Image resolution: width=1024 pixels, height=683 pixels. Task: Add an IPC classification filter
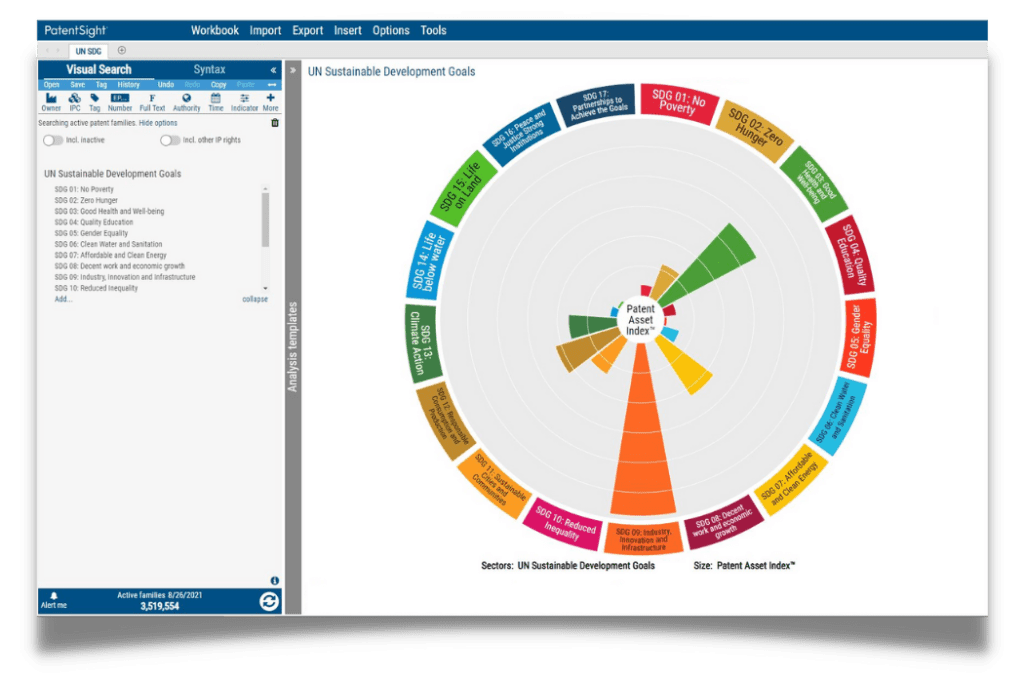point(75,102)
